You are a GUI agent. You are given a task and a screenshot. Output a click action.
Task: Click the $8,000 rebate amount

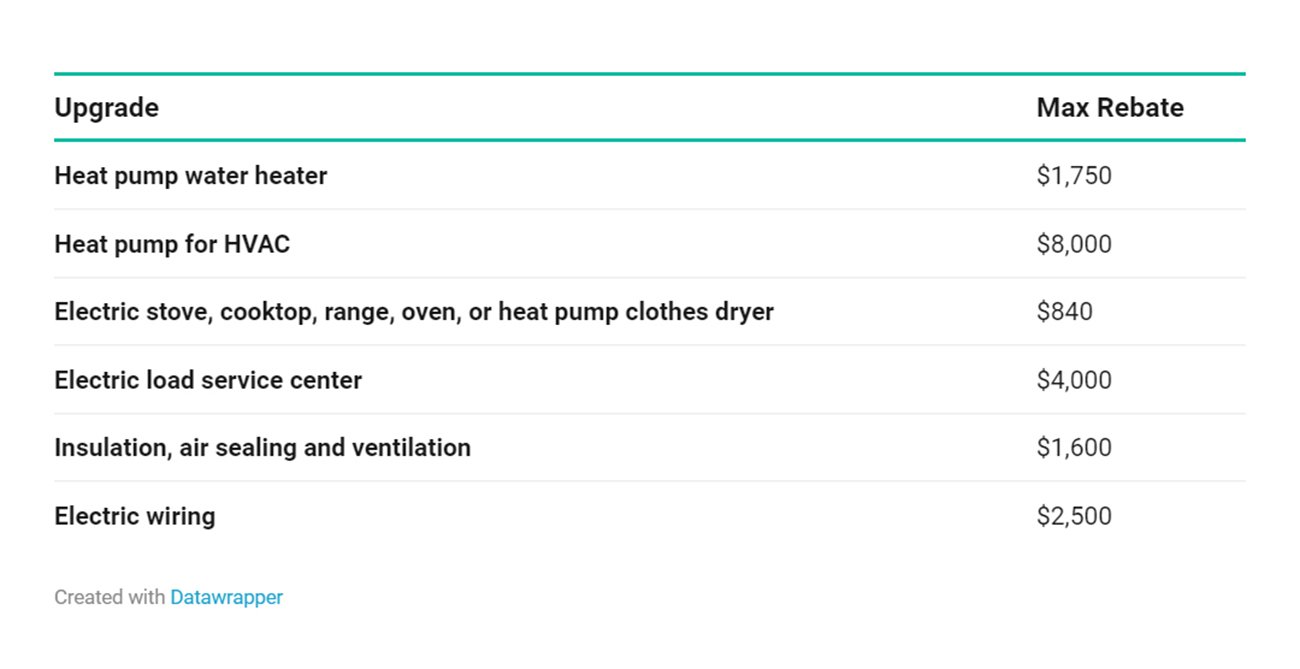(x=1073, y=244)
